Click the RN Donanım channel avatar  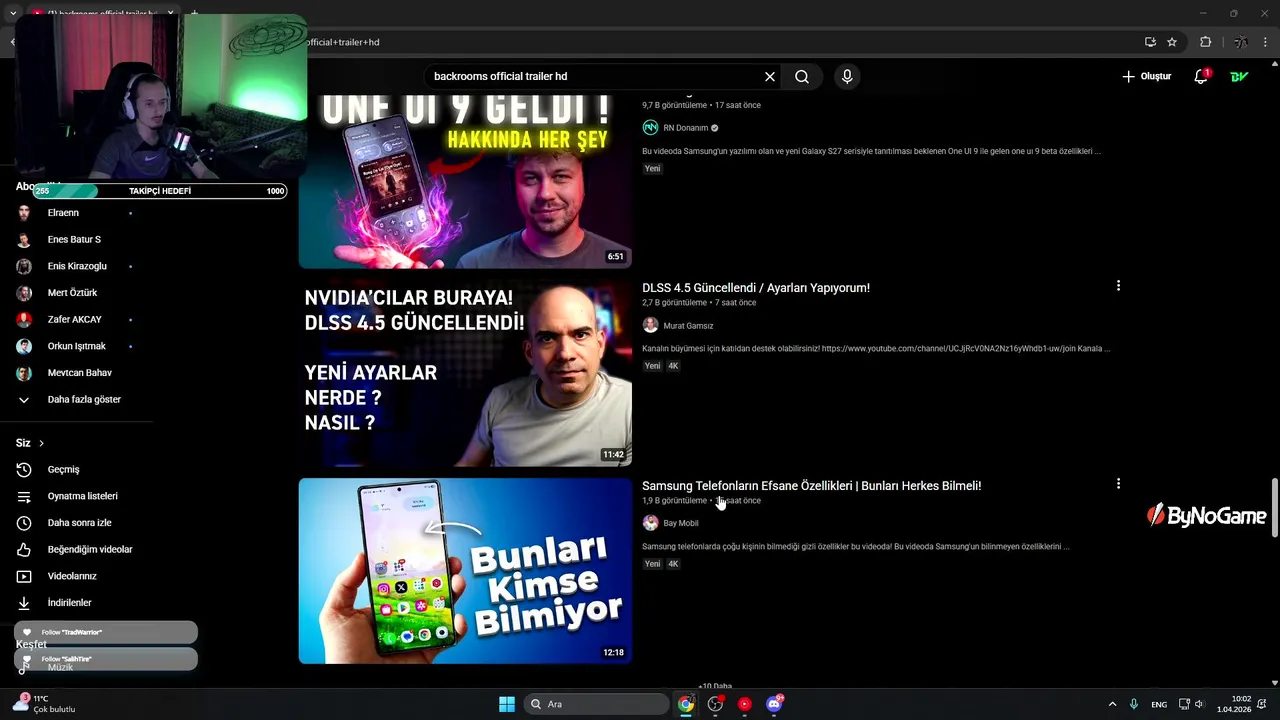point(650,128)
